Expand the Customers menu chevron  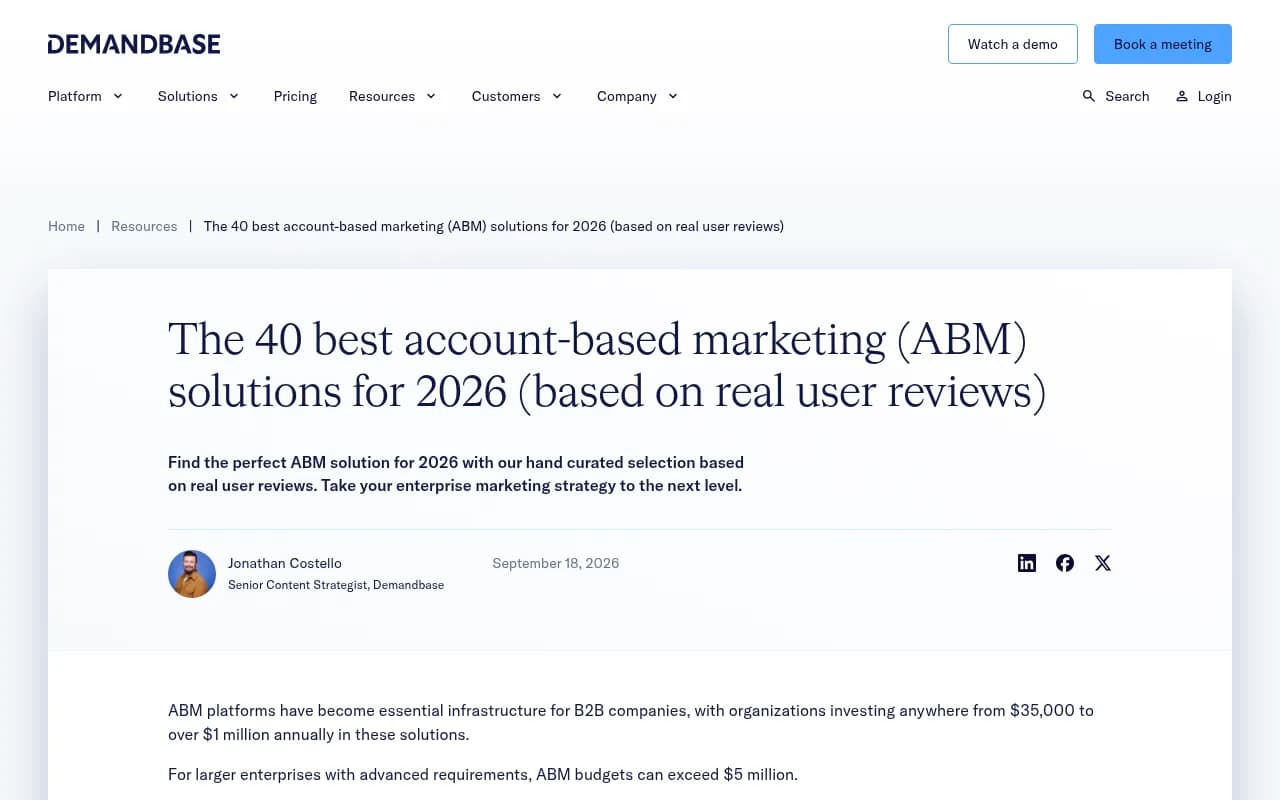(557, 96)
